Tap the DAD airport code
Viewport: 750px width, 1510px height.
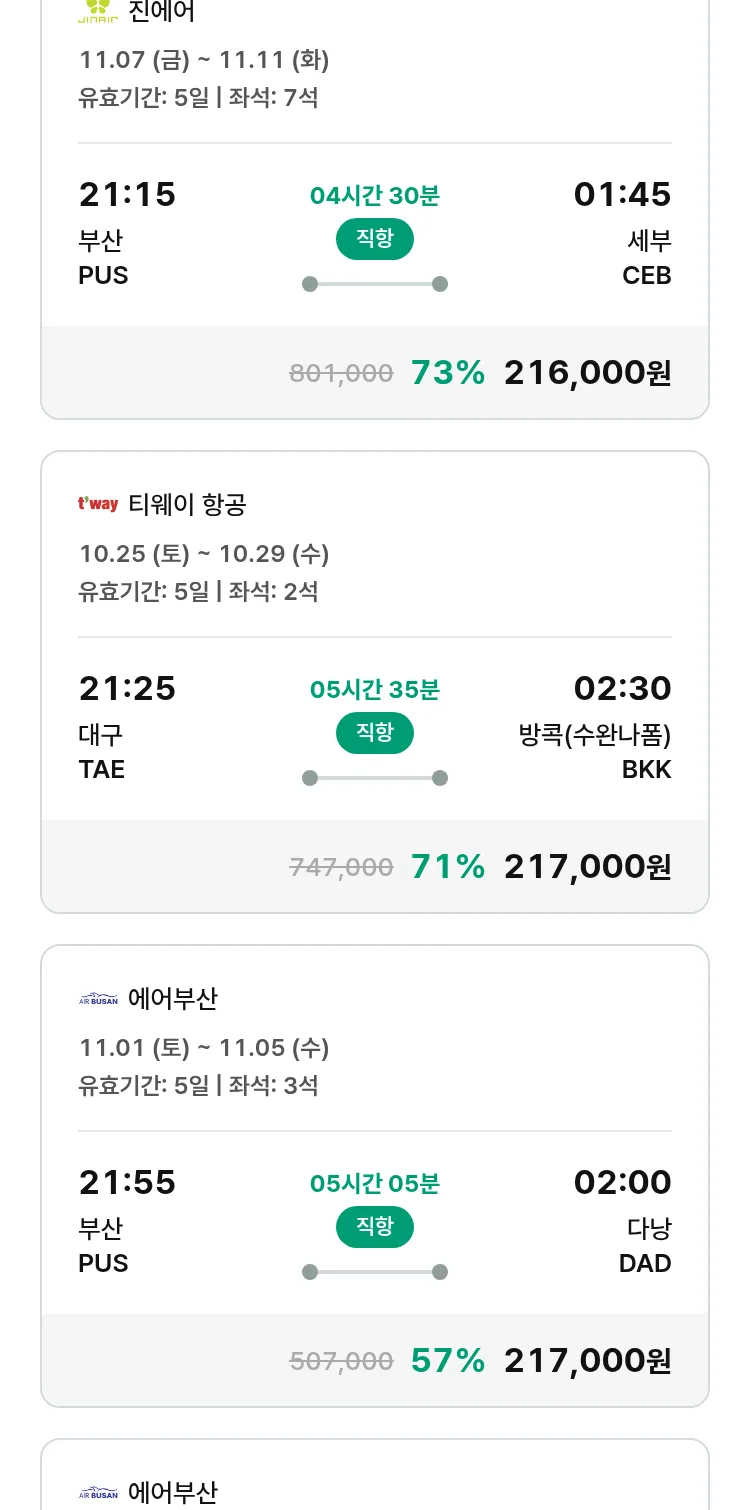coord(645,1263)
